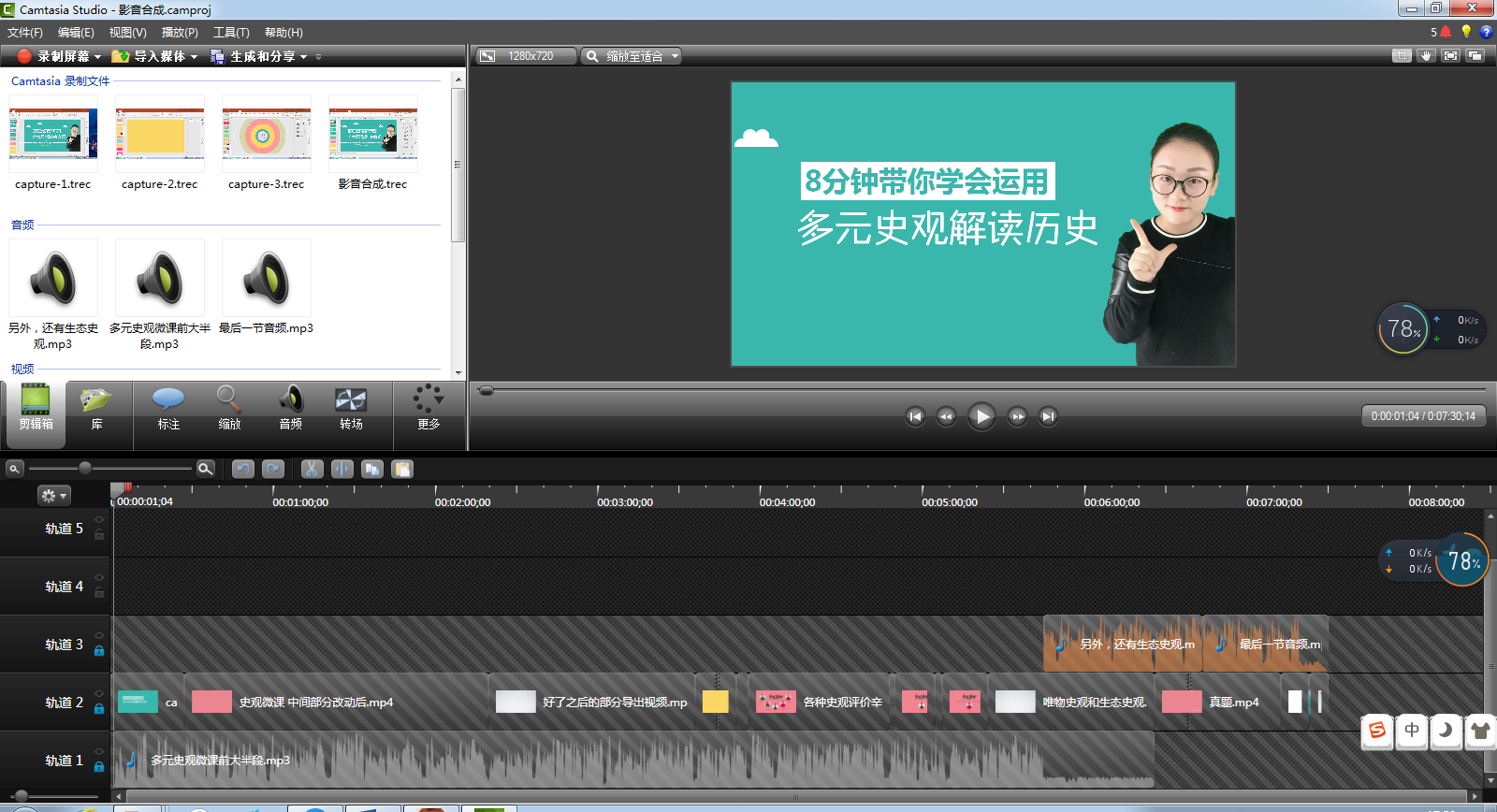Open the timeline gear settings dropdown
This screenshot has width=1497, height=812.
[x=53, y=496]
